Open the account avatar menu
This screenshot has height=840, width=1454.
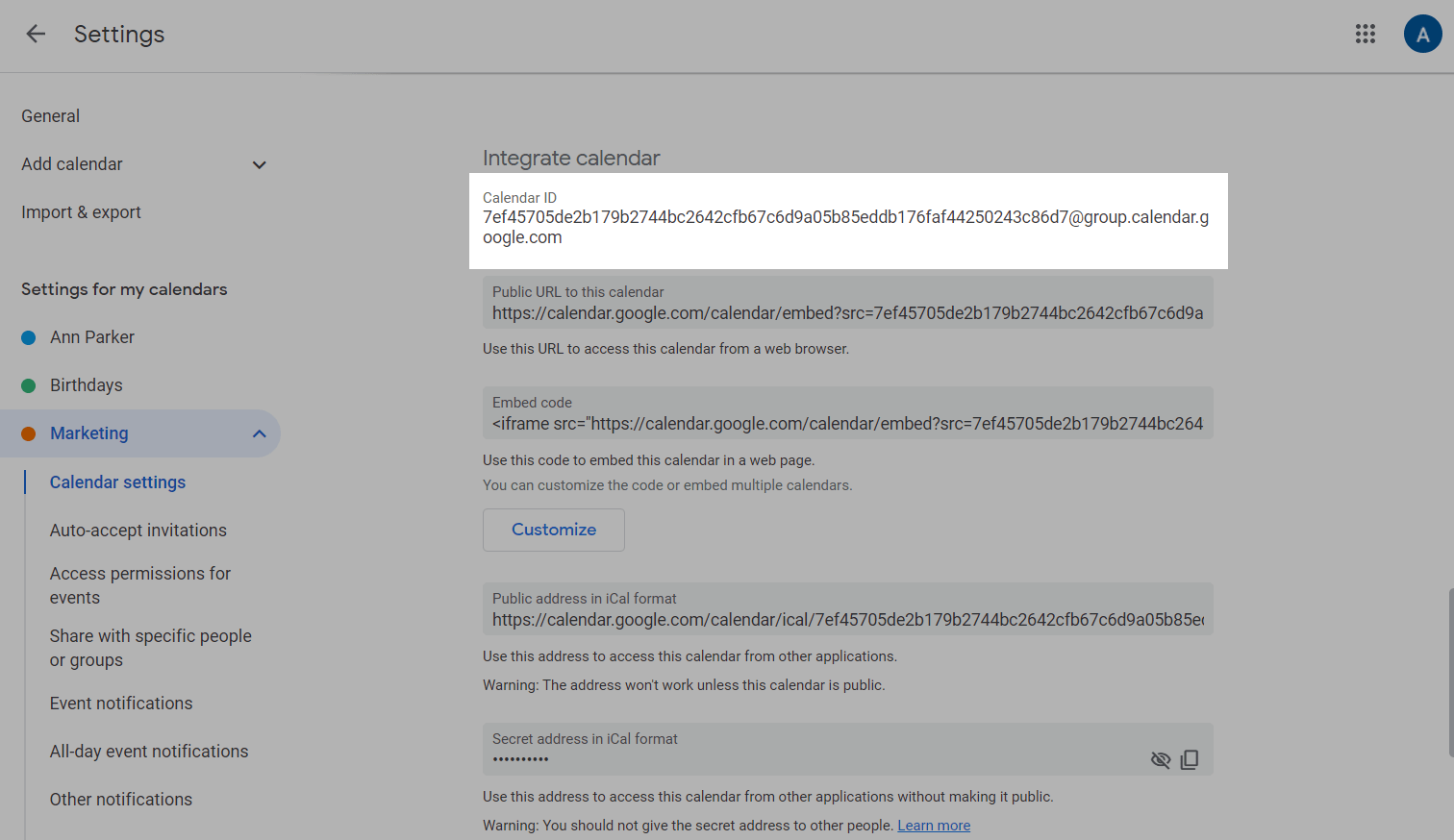(1422, 35)
